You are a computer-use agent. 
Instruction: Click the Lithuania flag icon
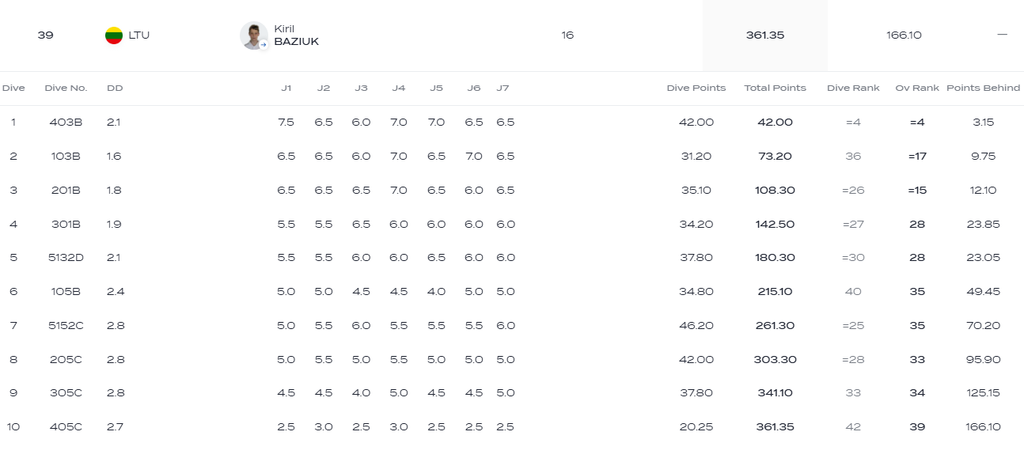[x=114, y=35]
